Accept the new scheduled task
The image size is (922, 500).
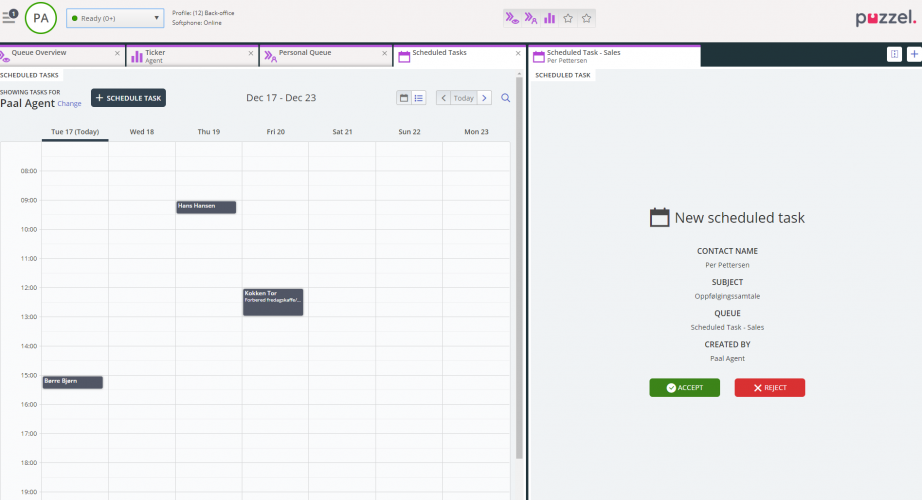coord(684,388)
